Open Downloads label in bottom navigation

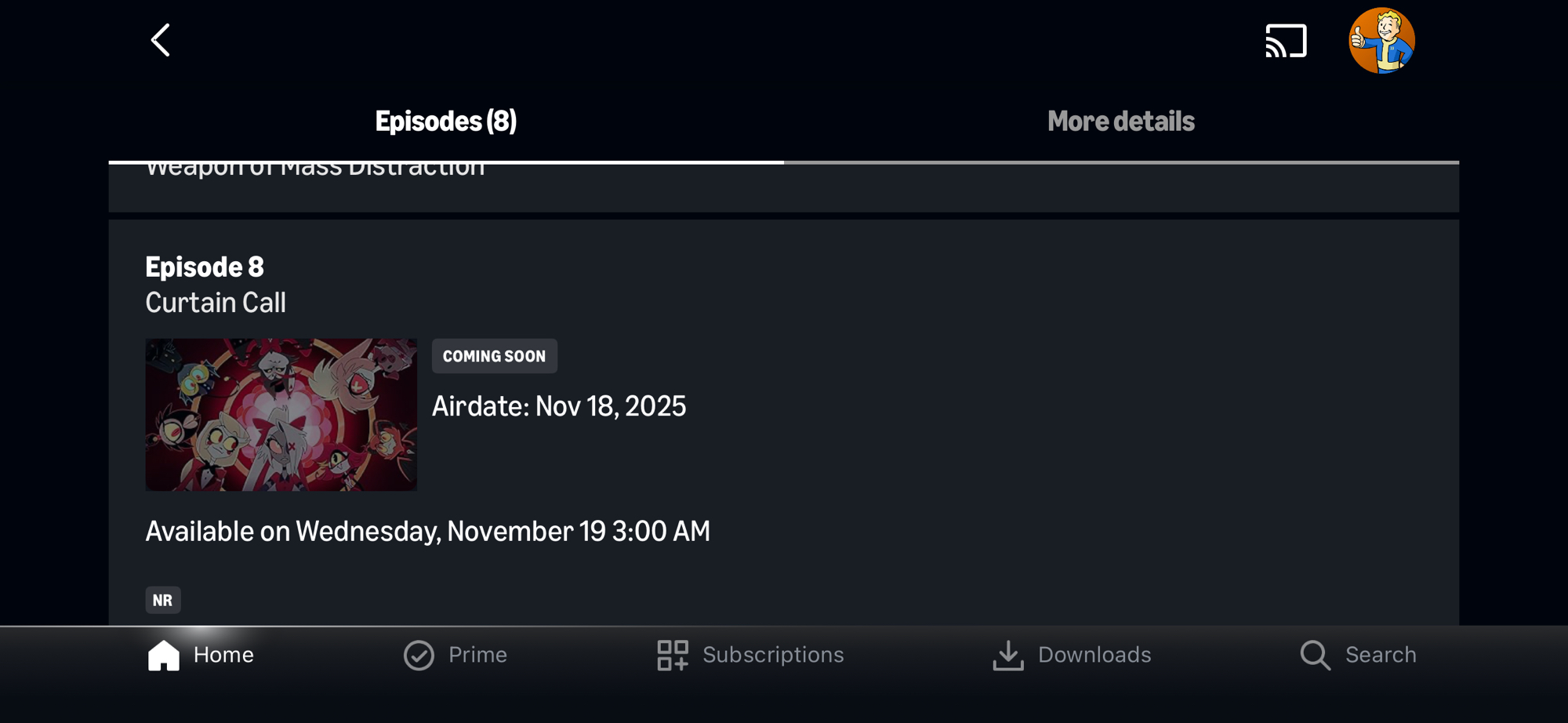[x=1094, y=655]
